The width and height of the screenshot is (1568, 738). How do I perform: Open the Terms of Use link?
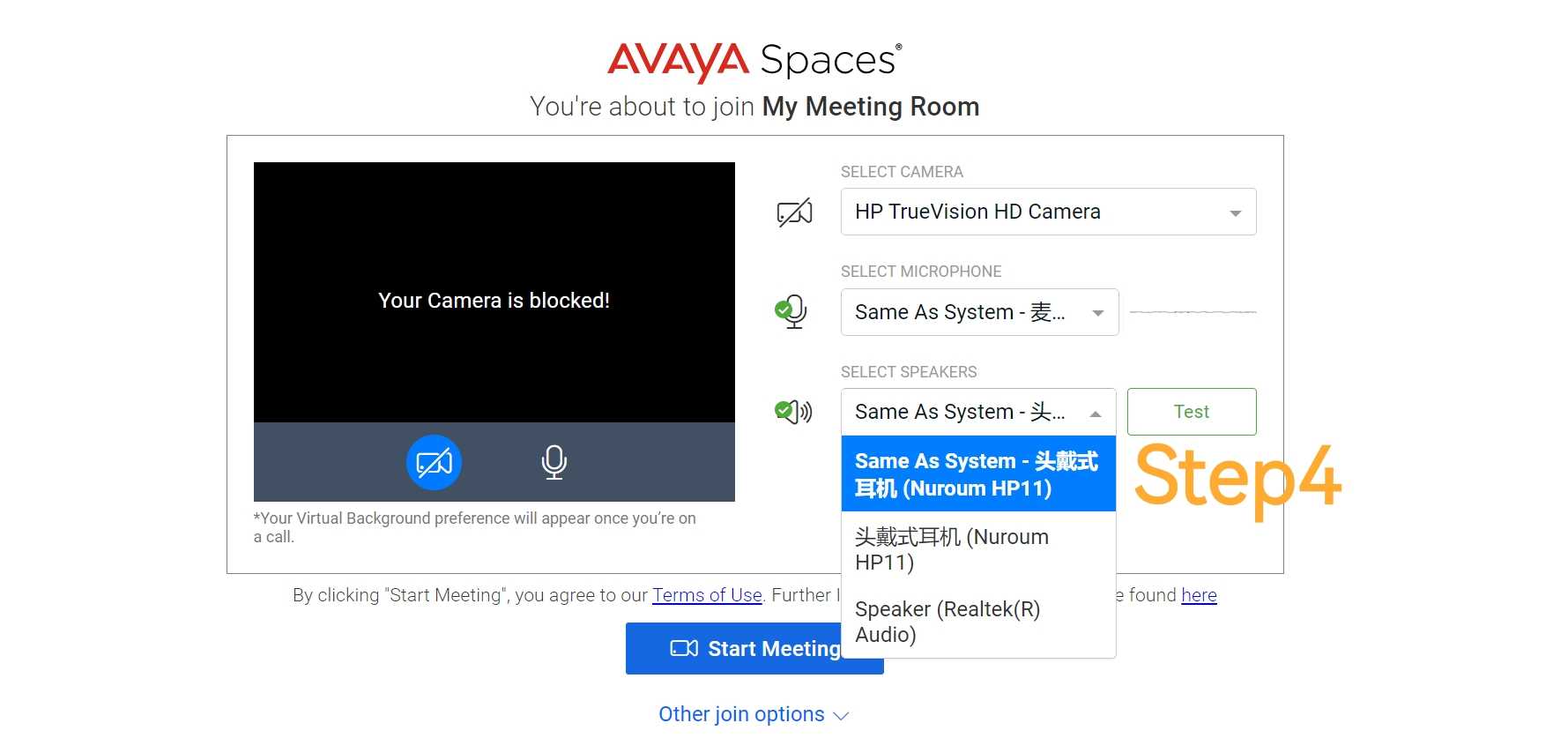pyautogui.click(x=707, y=595)
